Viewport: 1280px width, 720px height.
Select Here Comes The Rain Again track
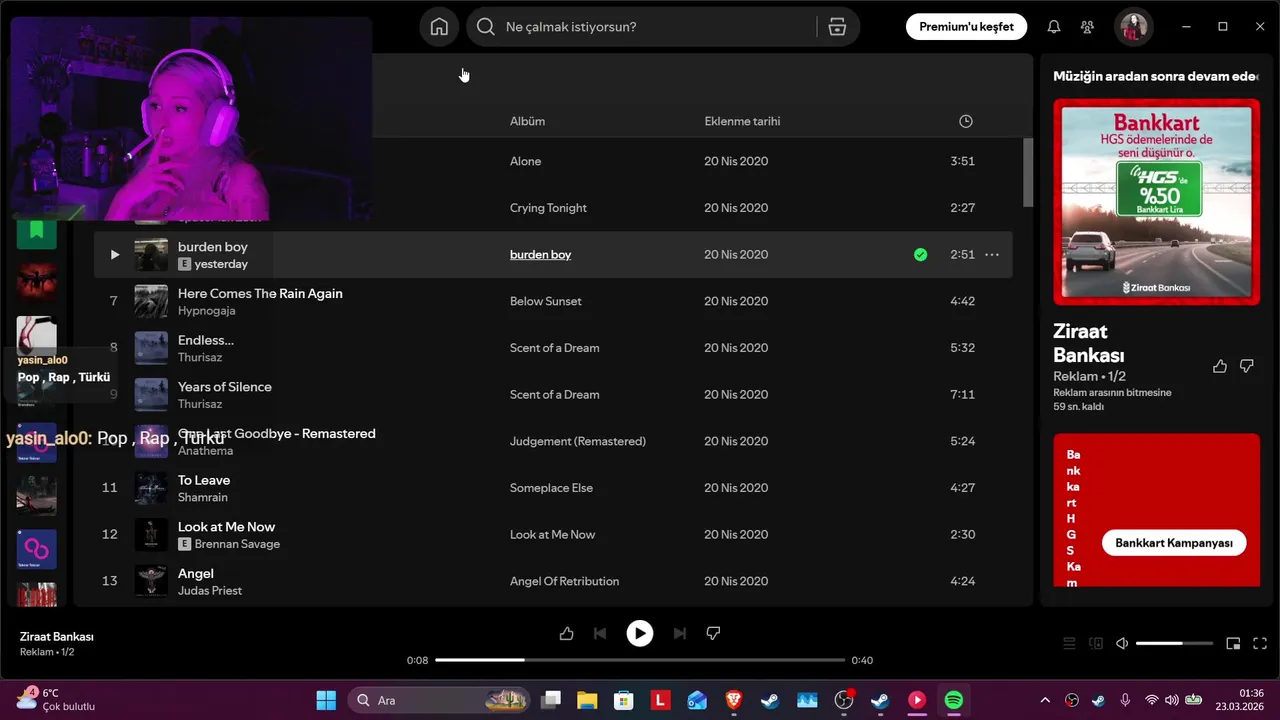click(260, 293)
